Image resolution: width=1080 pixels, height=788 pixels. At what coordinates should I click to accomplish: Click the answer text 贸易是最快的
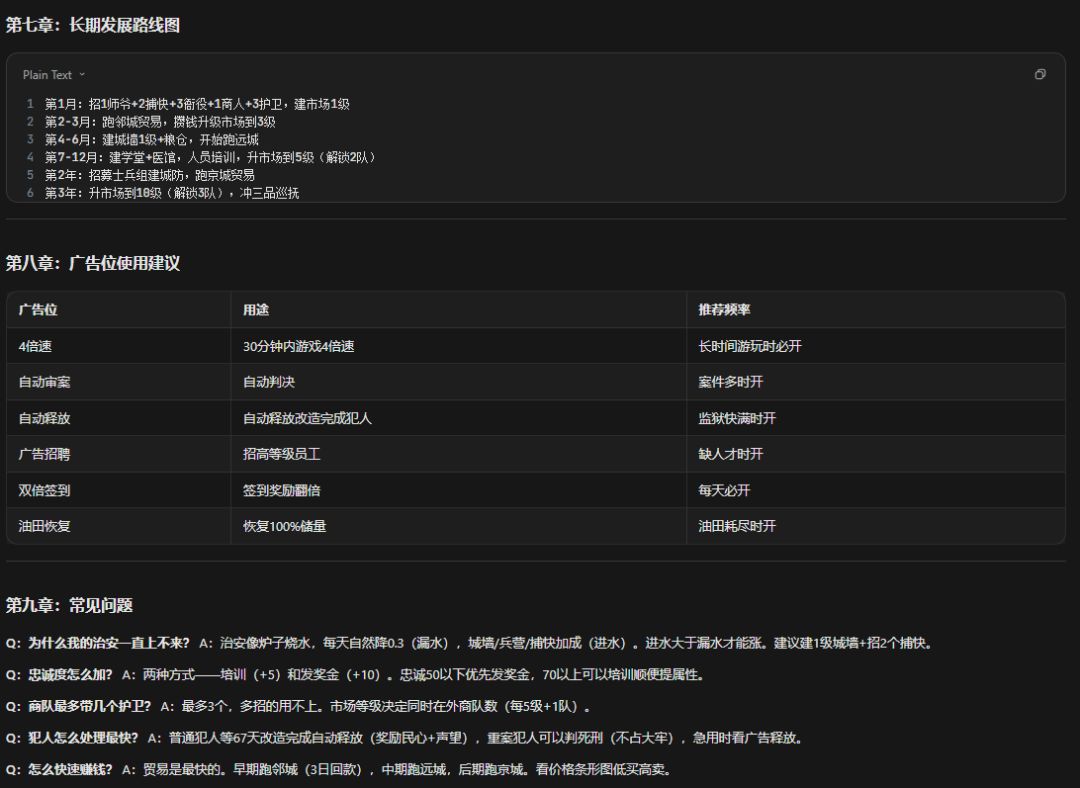coord(181,769)
